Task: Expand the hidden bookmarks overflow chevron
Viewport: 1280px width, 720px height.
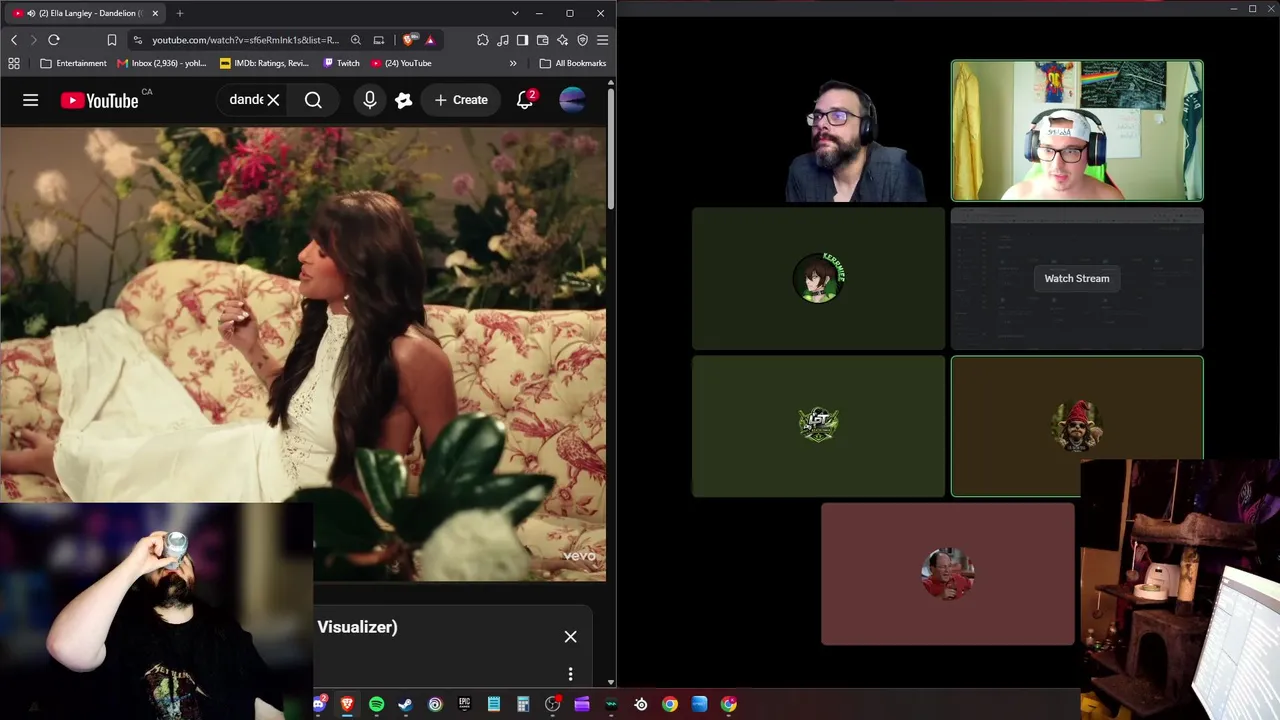Action: pos(513,63)
